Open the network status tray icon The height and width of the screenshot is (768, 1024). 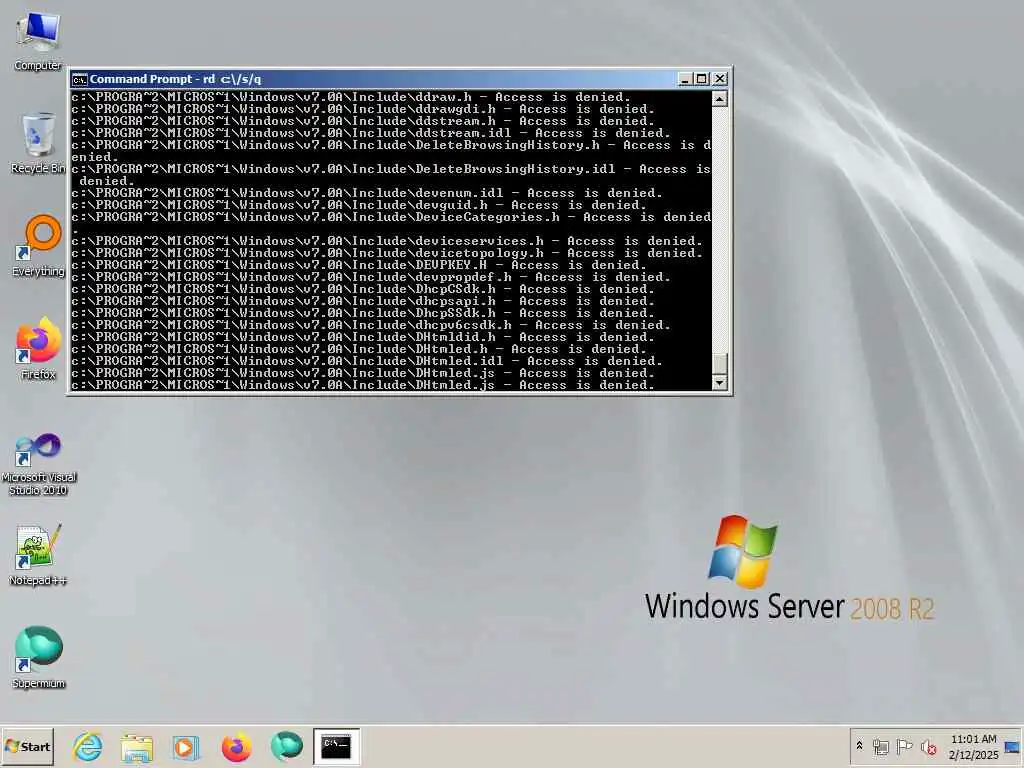click(880, 746)
